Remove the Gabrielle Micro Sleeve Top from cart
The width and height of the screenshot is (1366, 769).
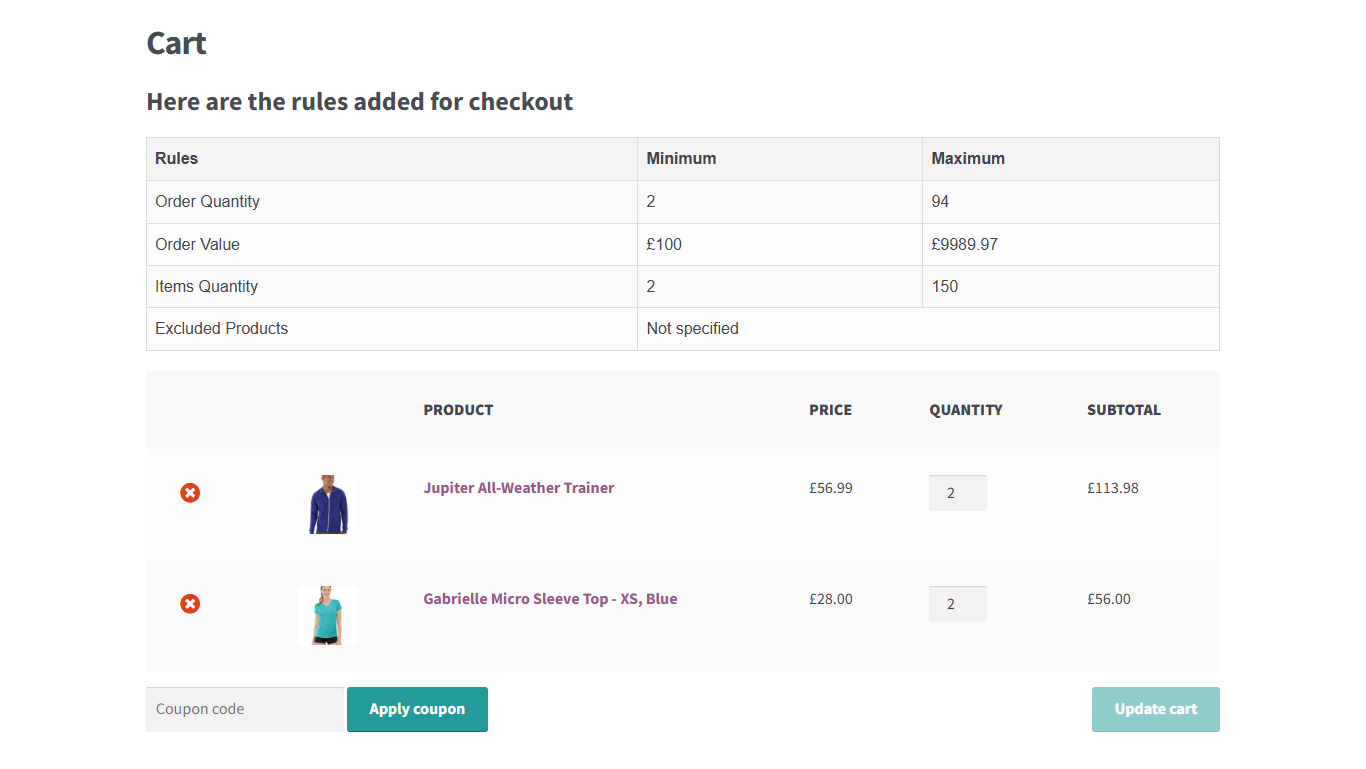(x=190, y=603)
